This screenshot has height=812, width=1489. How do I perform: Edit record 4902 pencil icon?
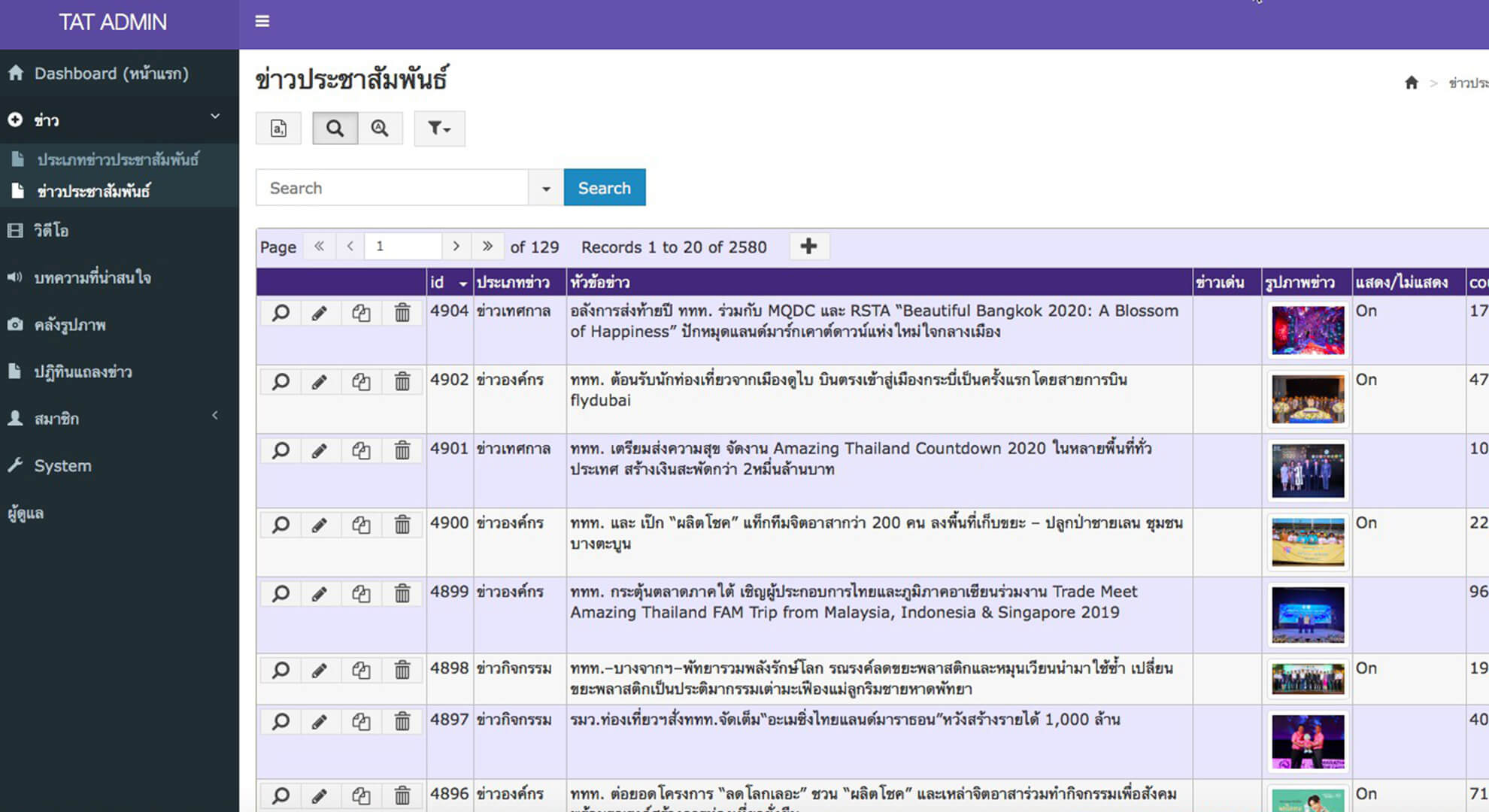click(320, 382)
